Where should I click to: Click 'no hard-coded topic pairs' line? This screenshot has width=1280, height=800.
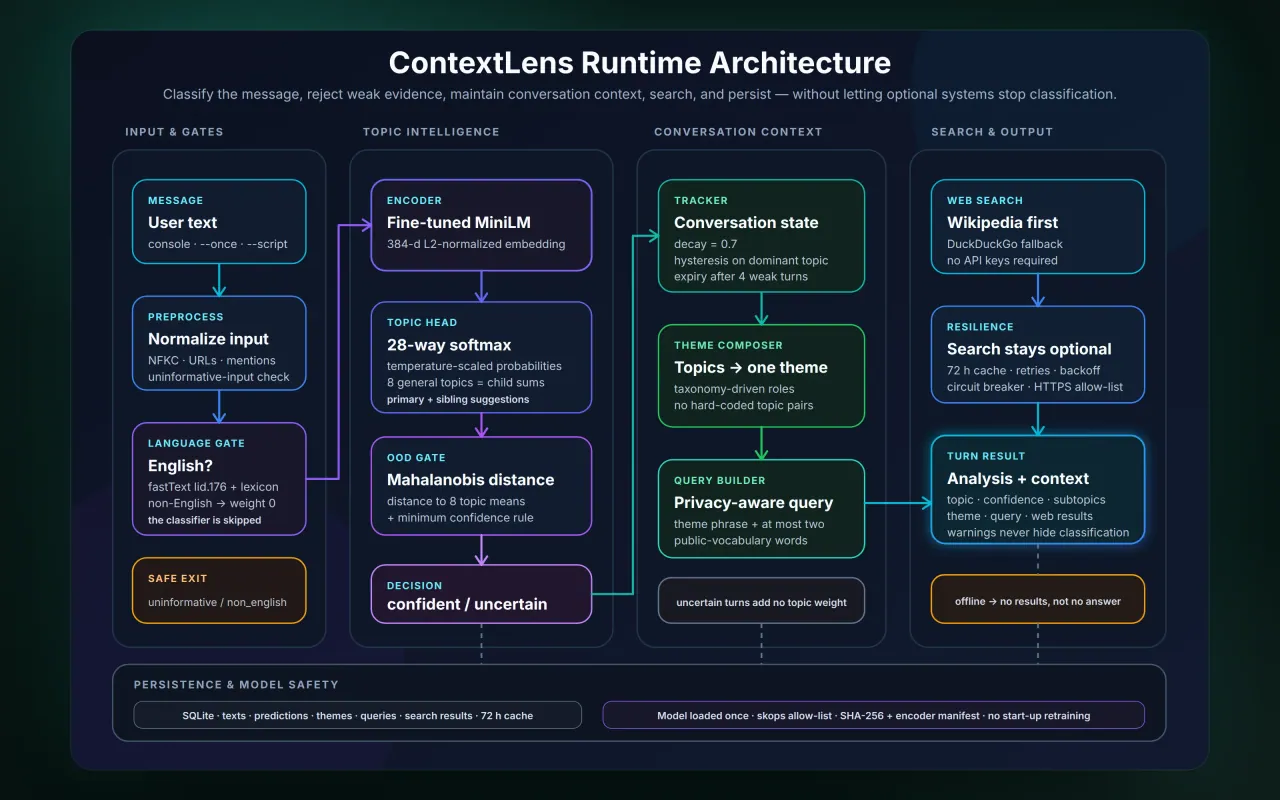pos(744,405)
